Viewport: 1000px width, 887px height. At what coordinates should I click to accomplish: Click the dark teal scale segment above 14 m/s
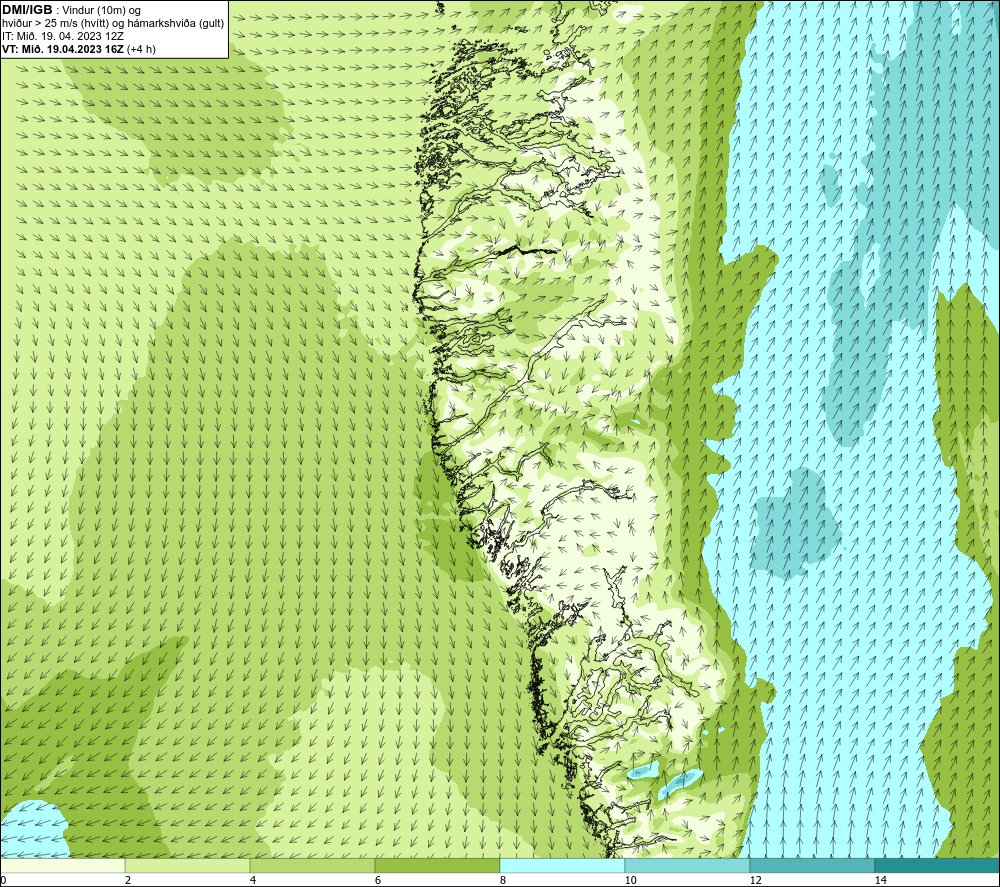pyautogui.click(x=938, y=865)
